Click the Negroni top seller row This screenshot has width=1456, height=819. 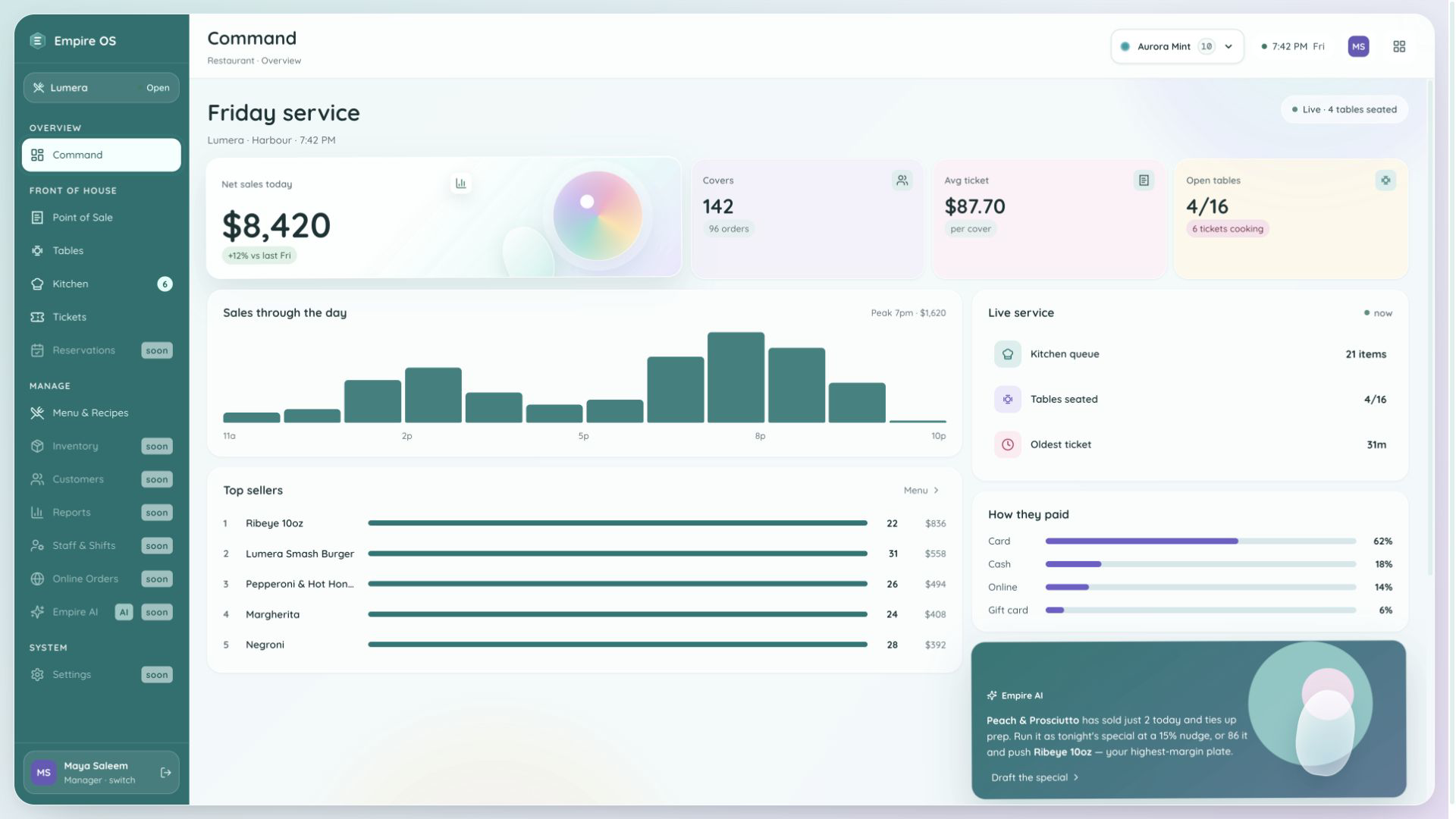pos(584,645)
